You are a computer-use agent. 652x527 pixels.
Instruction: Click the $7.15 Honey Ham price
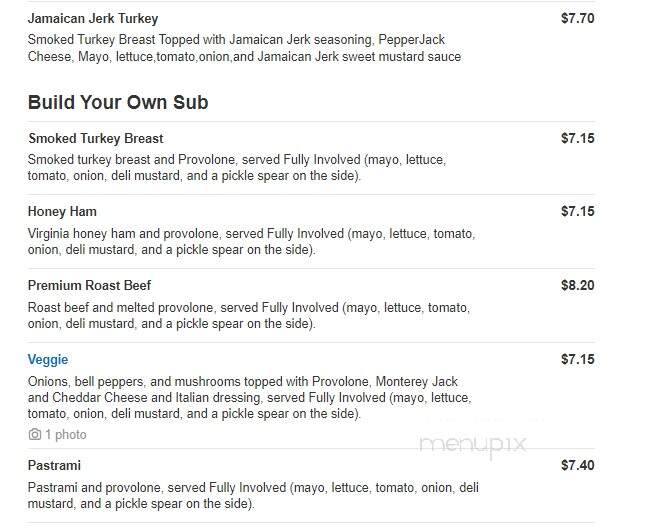coord(578,211)
